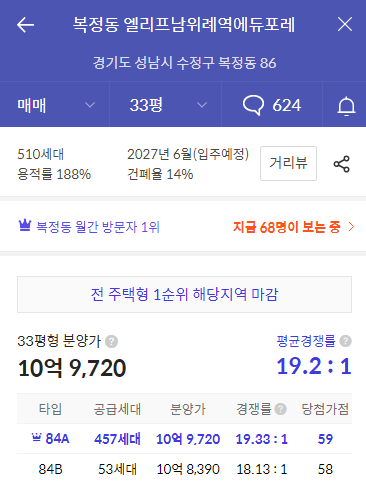The height and width of the screenshot is (491, 366).
Task: Click the winning score 59 cell
Action: [x=325, y=439]
